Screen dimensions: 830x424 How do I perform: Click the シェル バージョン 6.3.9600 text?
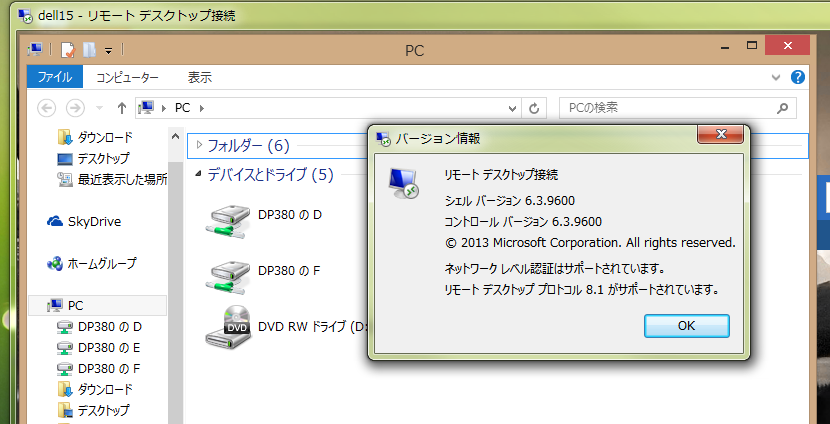(510, 201)
